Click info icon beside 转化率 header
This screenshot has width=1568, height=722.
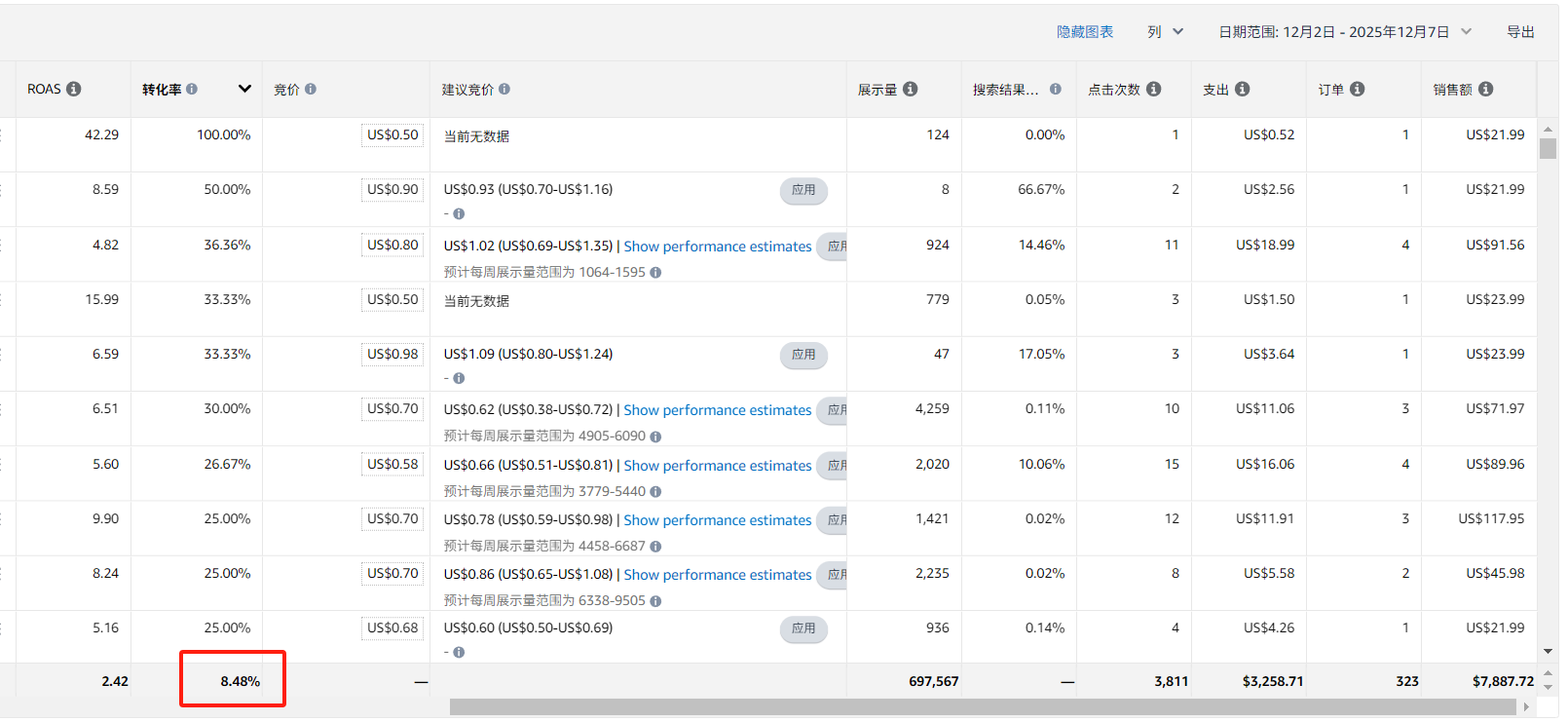click(x=192, y=89)
